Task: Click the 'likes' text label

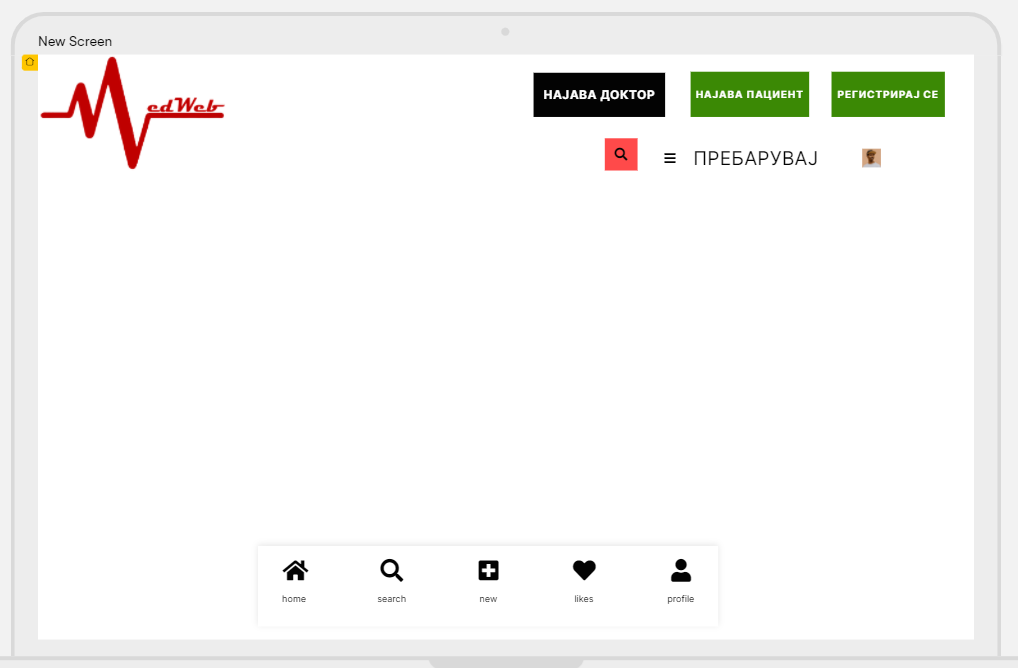Action: click(584, 599)
